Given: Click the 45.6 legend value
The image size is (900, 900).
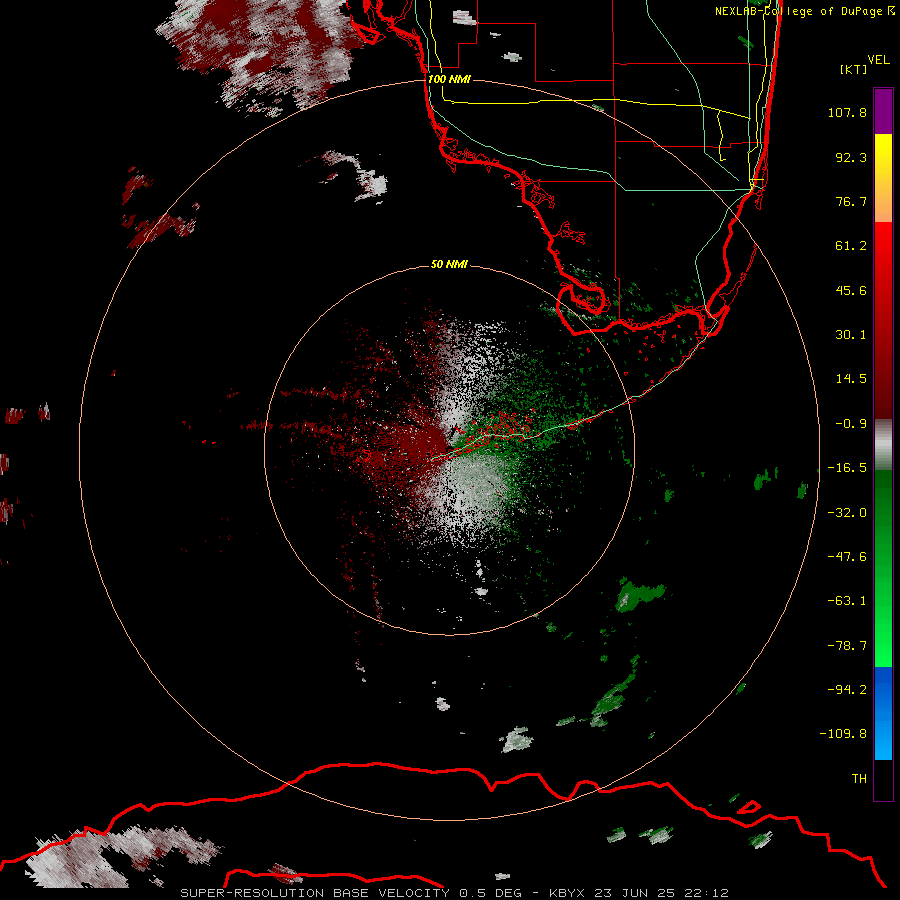Looking at the screenshot, I should (x=851, y=290).
